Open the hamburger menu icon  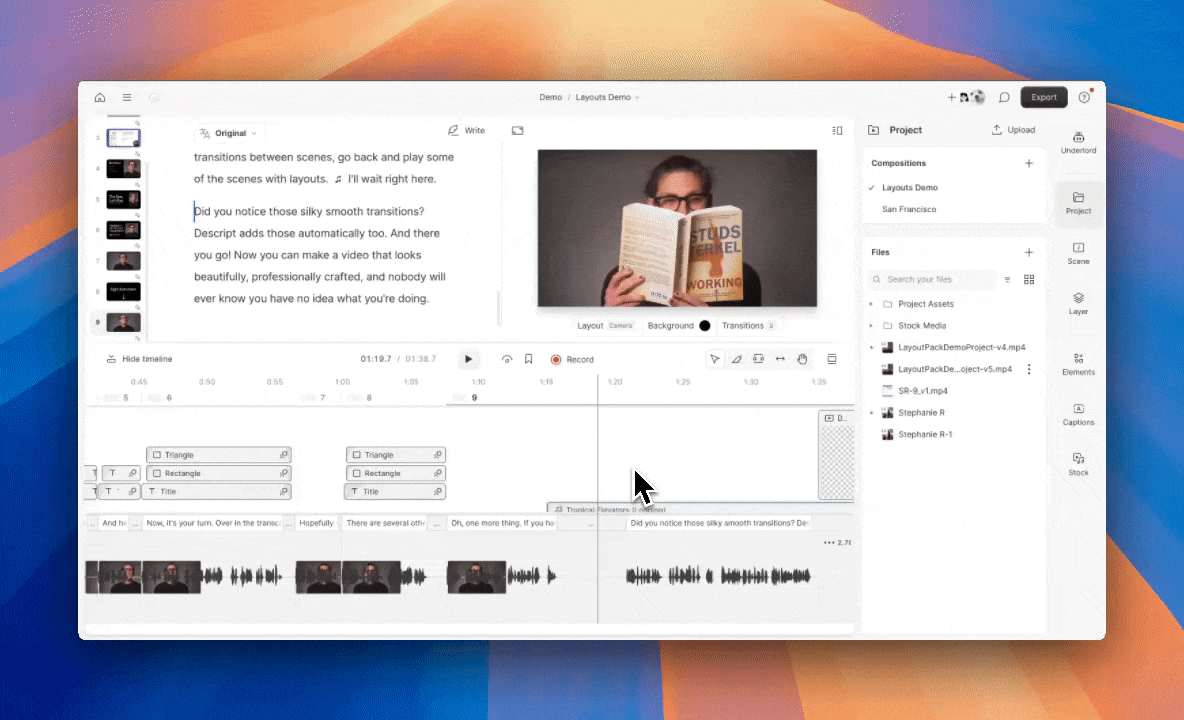pyautogui.click(x=127, y=97)
